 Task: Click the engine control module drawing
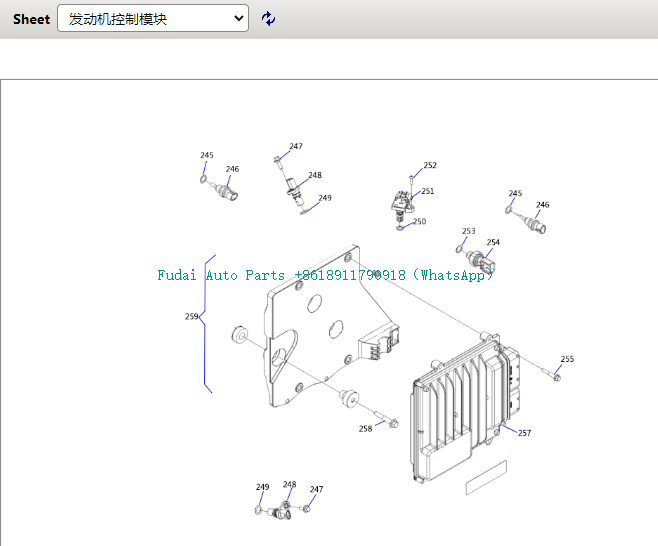(464, 409)
